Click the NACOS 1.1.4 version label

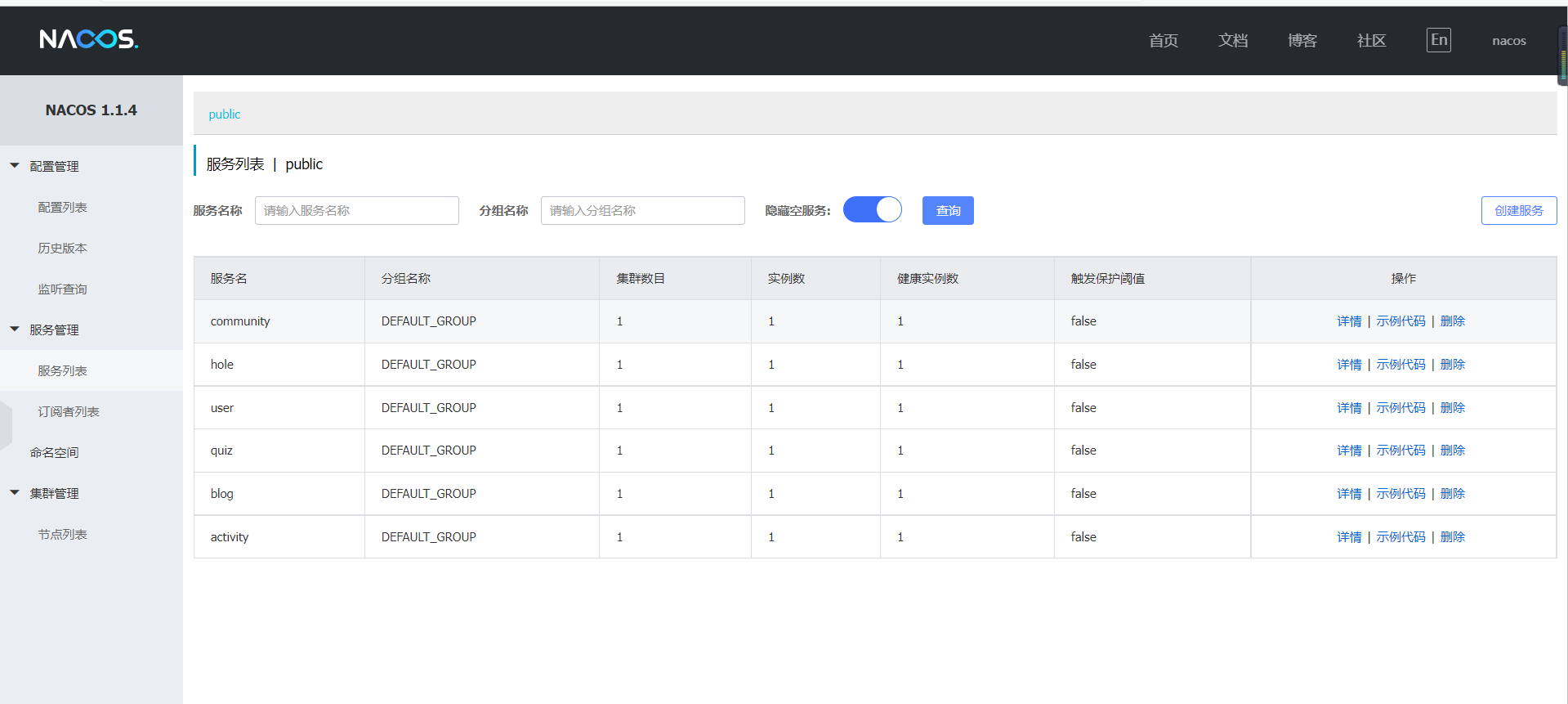point(92,110)
